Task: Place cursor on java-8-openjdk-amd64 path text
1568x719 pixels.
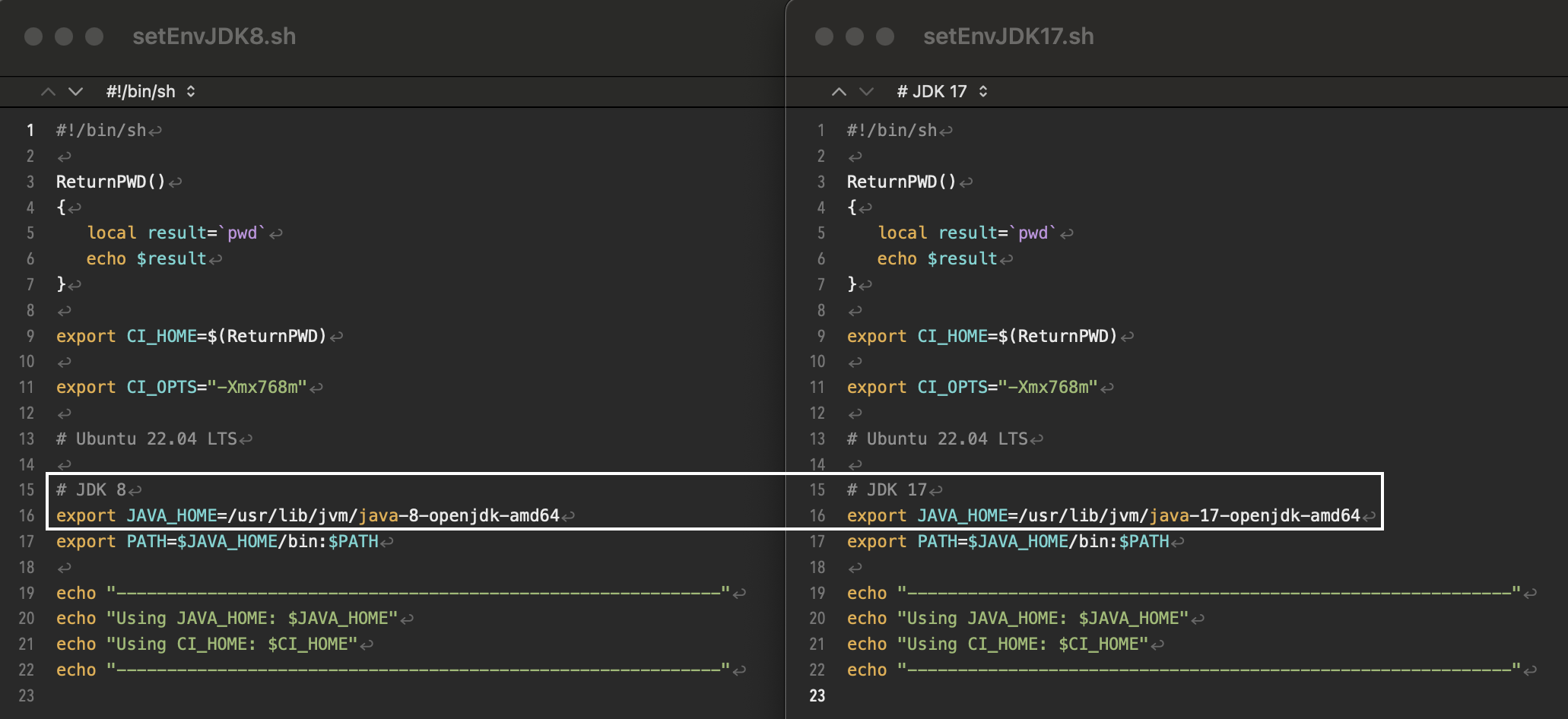Action: 459,516
